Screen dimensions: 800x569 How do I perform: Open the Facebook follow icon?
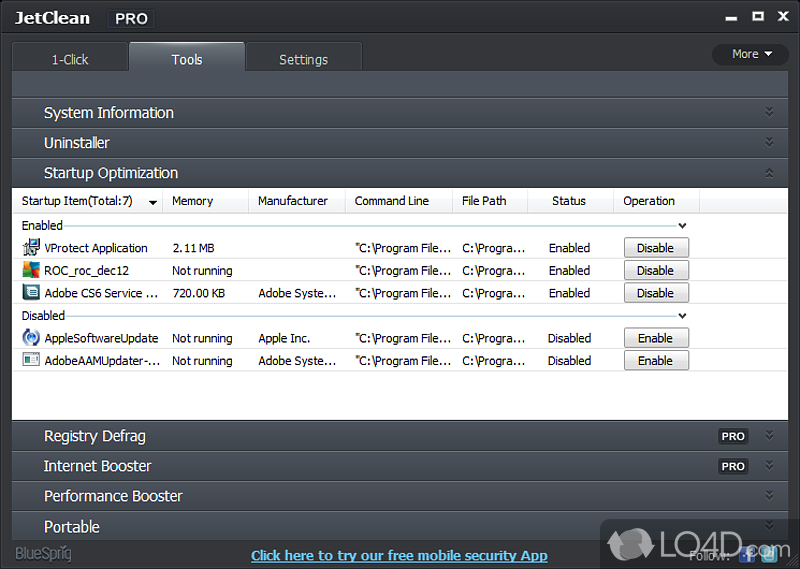point(747,554)
